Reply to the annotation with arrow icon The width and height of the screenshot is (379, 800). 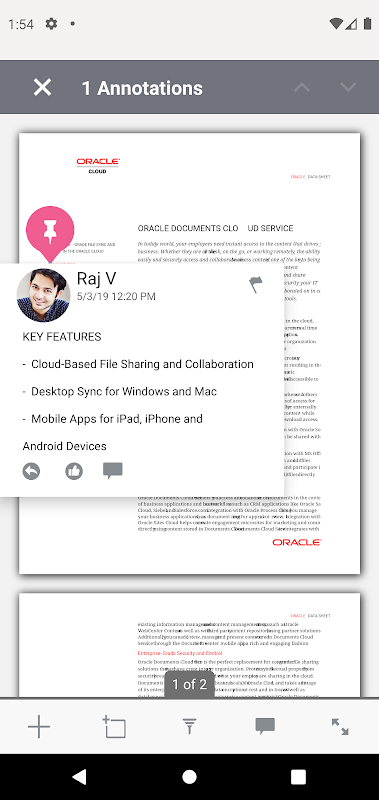32,471
